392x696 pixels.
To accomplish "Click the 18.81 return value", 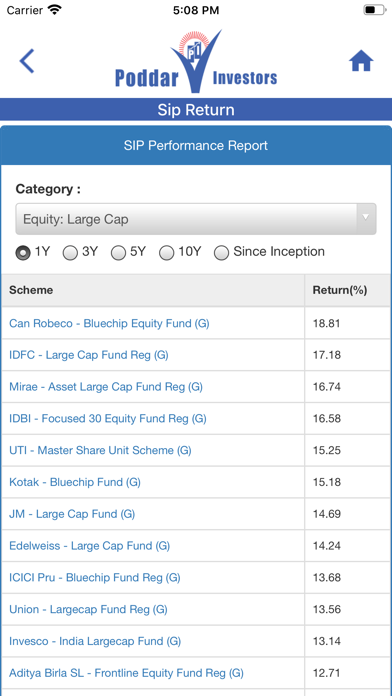I will click(x=327, y=323).
